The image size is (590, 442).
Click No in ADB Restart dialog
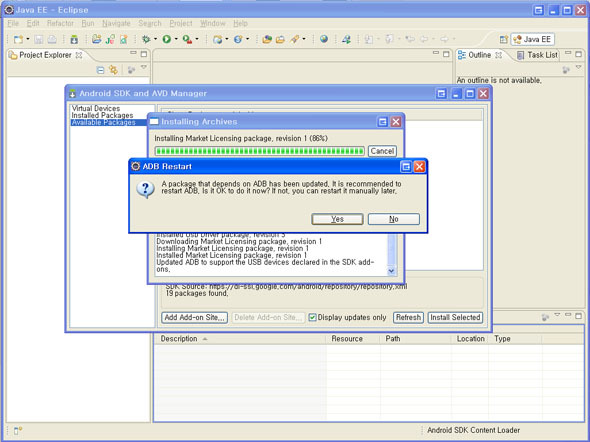[x=394, y=219]
